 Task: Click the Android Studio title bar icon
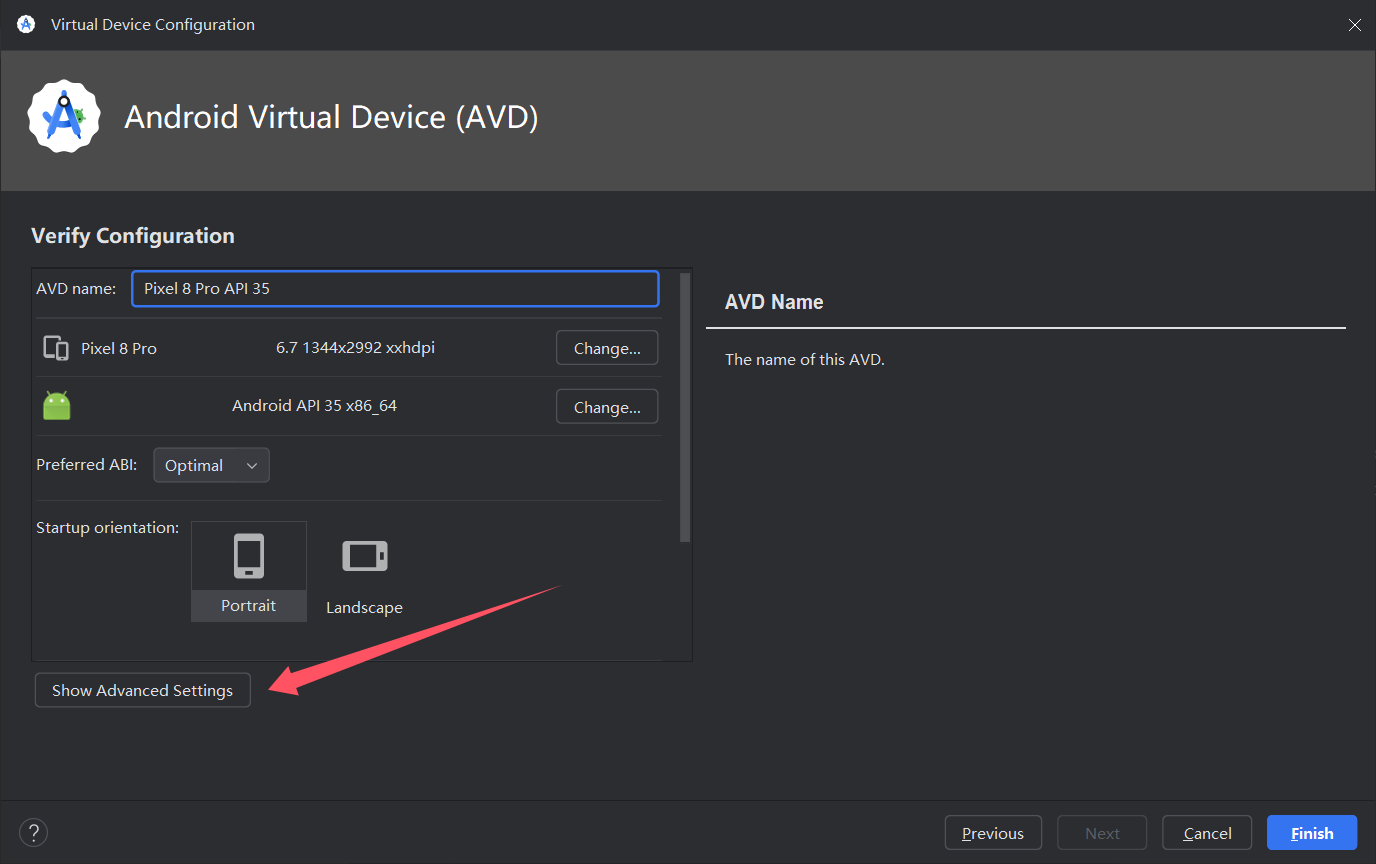click(x=26, y=24)
